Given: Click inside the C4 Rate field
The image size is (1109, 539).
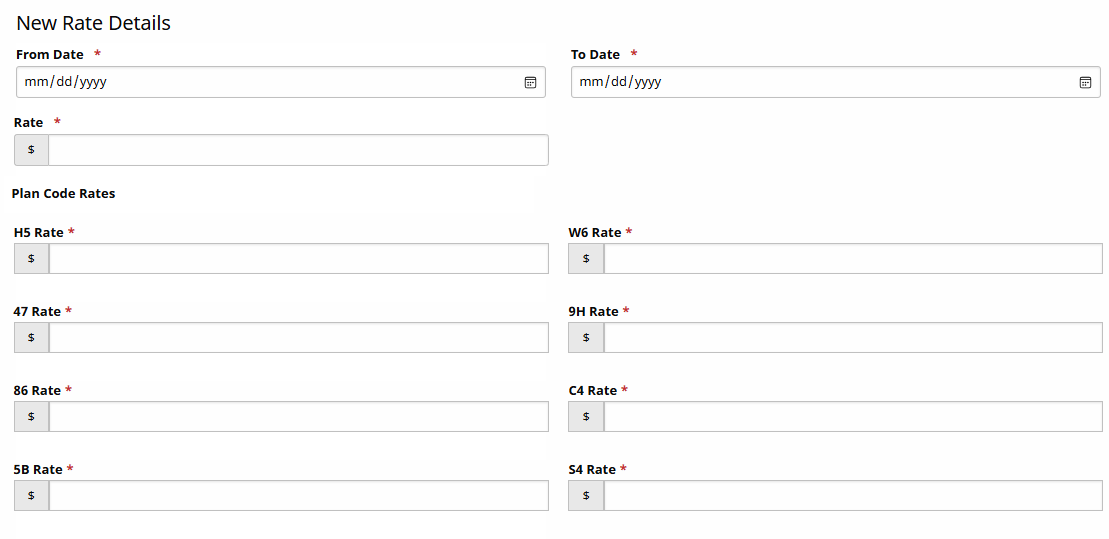Looking at the screenshot, I should click(853, 416).
